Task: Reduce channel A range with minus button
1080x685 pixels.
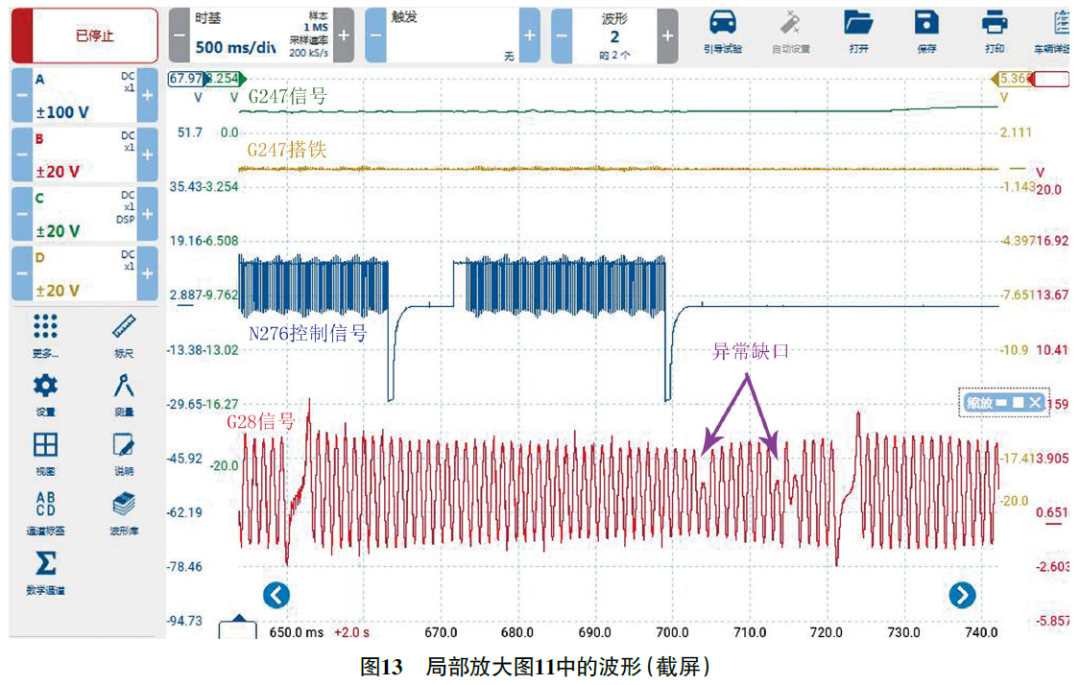Action: 21,95
